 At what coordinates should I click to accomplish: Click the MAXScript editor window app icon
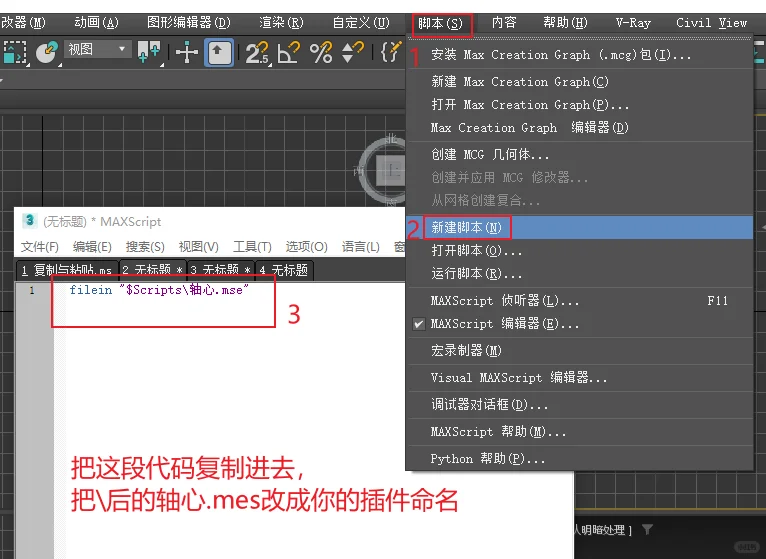(x=29, y=221)
